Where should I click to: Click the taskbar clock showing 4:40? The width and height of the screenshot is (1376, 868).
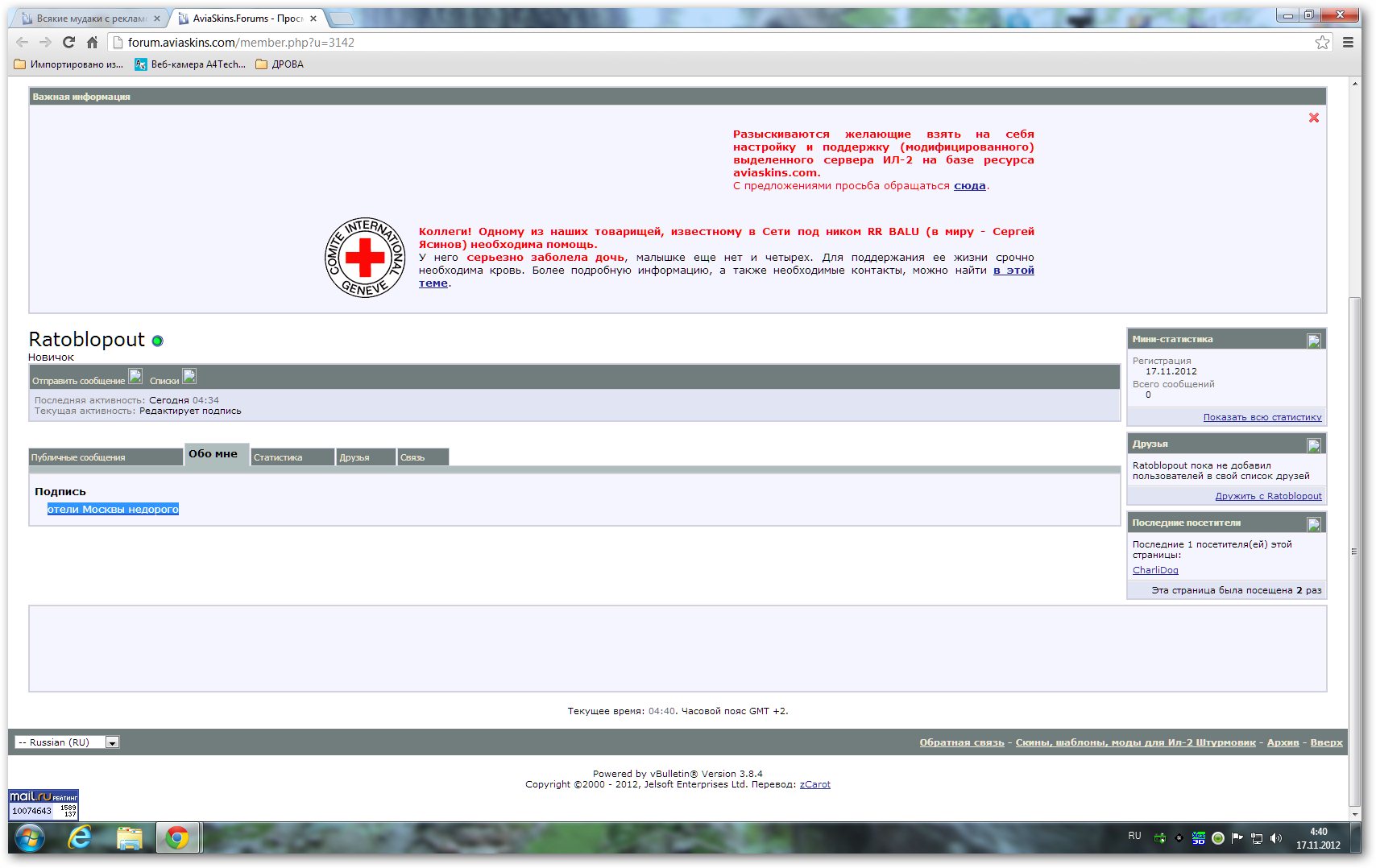[1318, 838]
